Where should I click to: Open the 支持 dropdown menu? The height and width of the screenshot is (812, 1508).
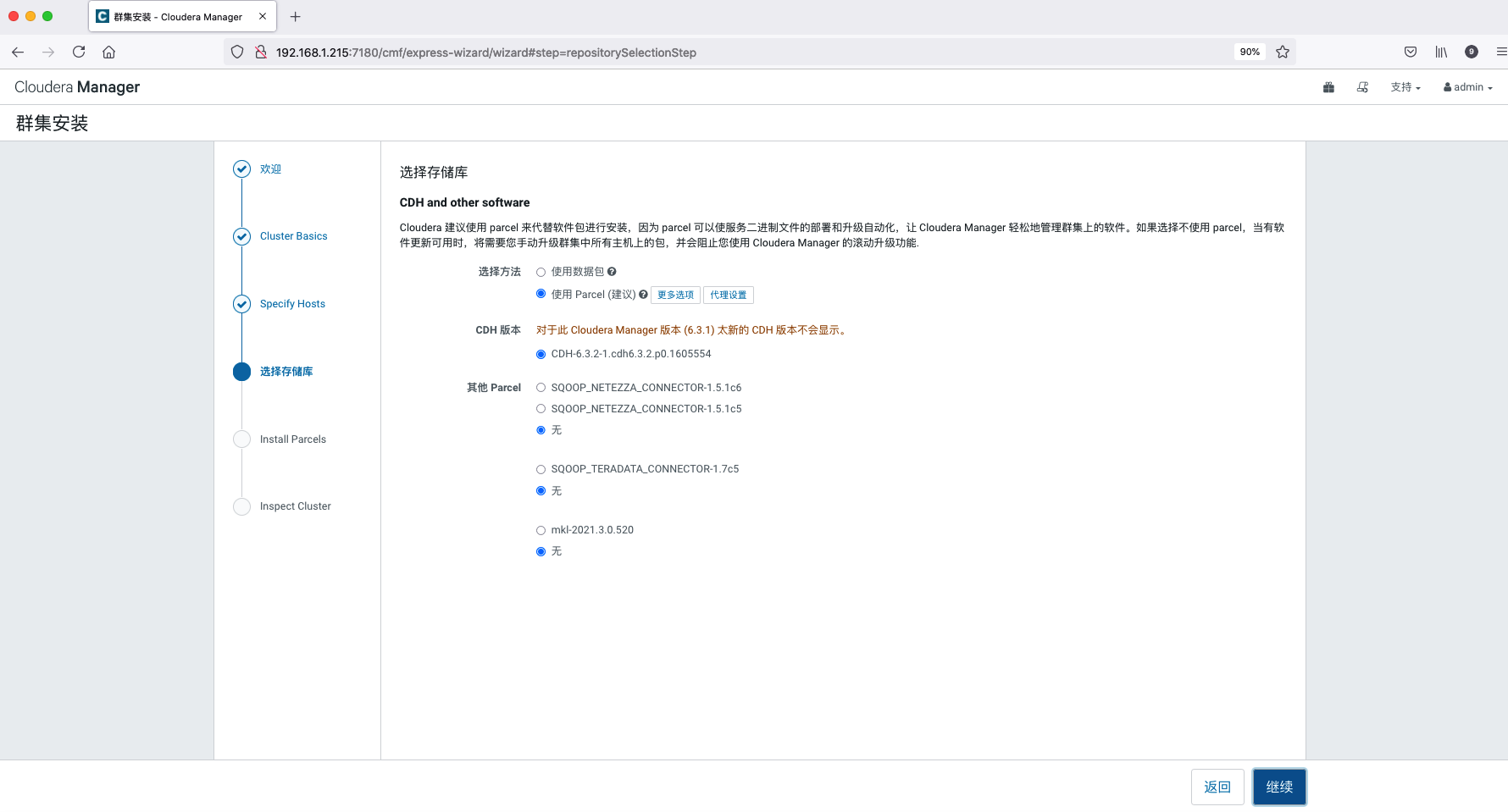(x=1405, y=87)
